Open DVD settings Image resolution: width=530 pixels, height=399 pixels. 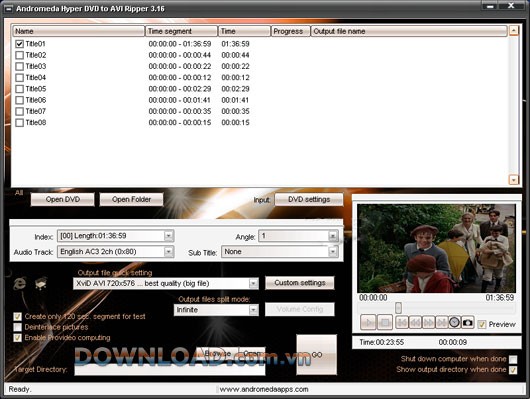click(309, 200)
